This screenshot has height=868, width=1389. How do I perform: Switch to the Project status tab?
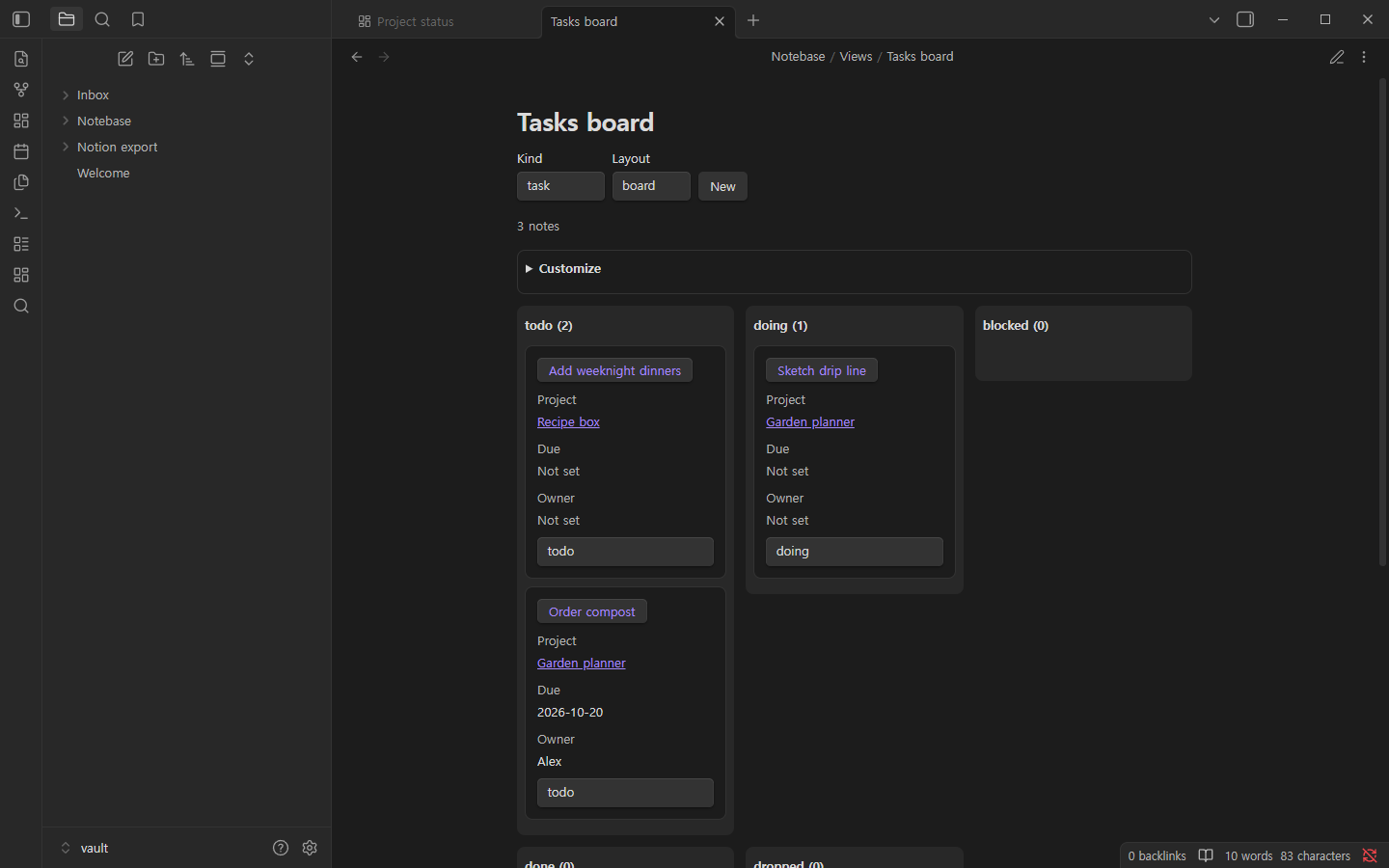415,21
